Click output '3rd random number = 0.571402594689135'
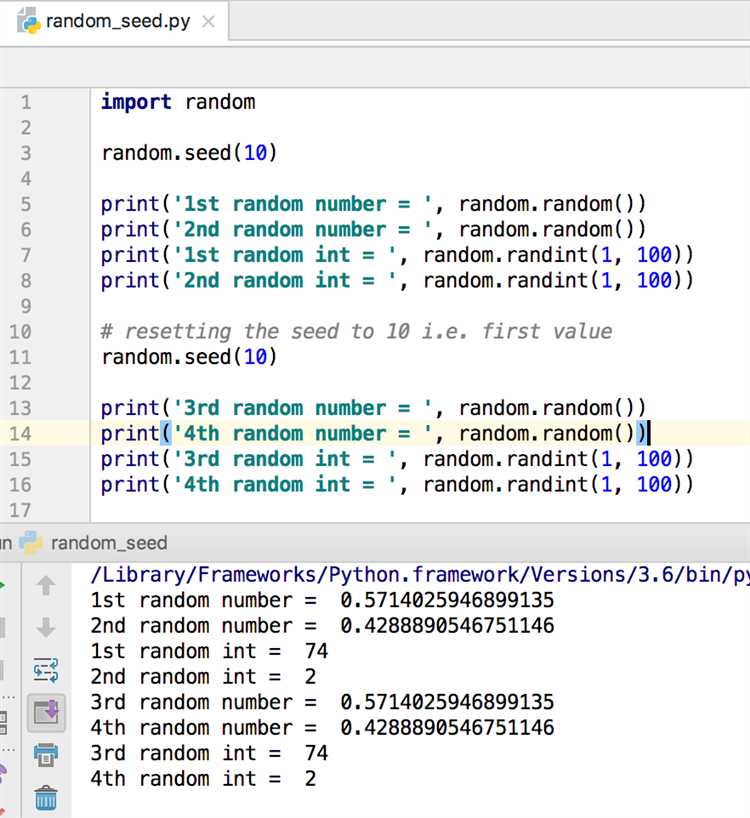The height and width of the screenshot is (818, 750). tap(322, 703)
